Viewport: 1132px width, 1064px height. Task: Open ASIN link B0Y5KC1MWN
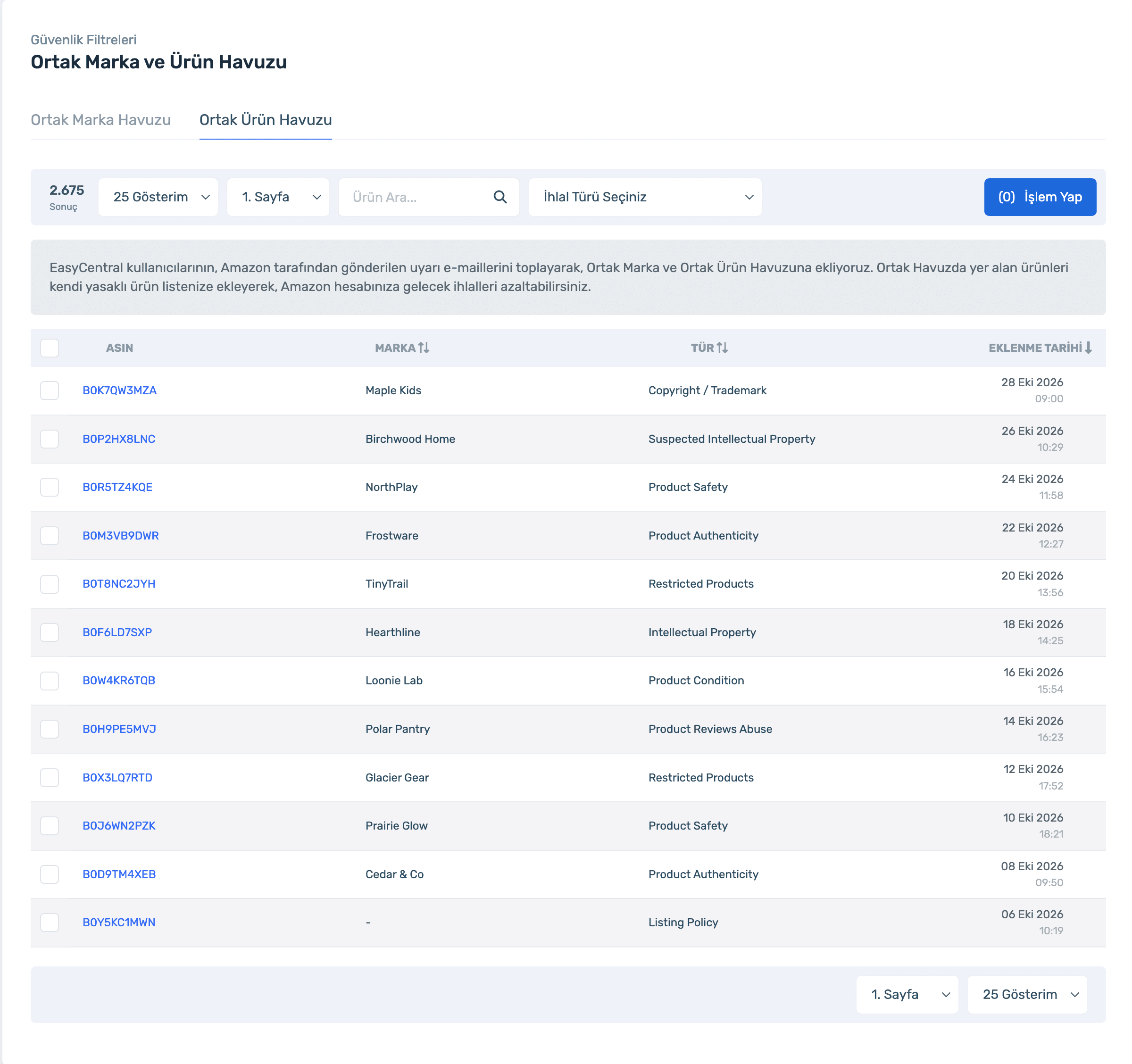pos(119,923)
